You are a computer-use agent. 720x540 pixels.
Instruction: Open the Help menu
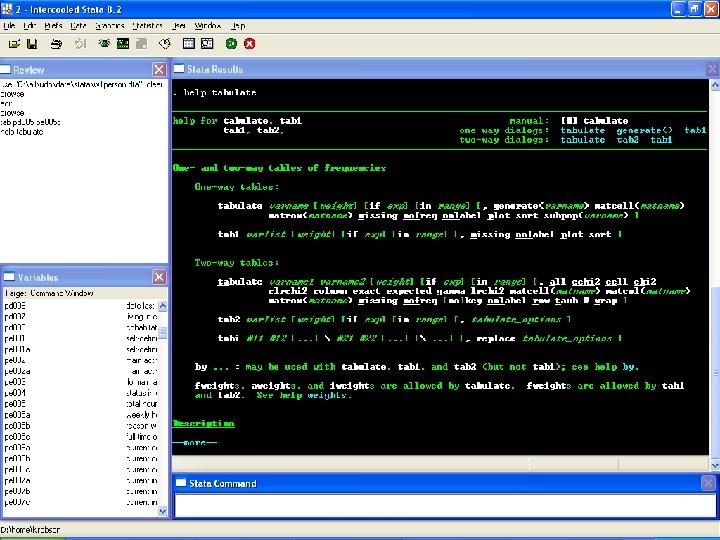[x=238, y=26]
